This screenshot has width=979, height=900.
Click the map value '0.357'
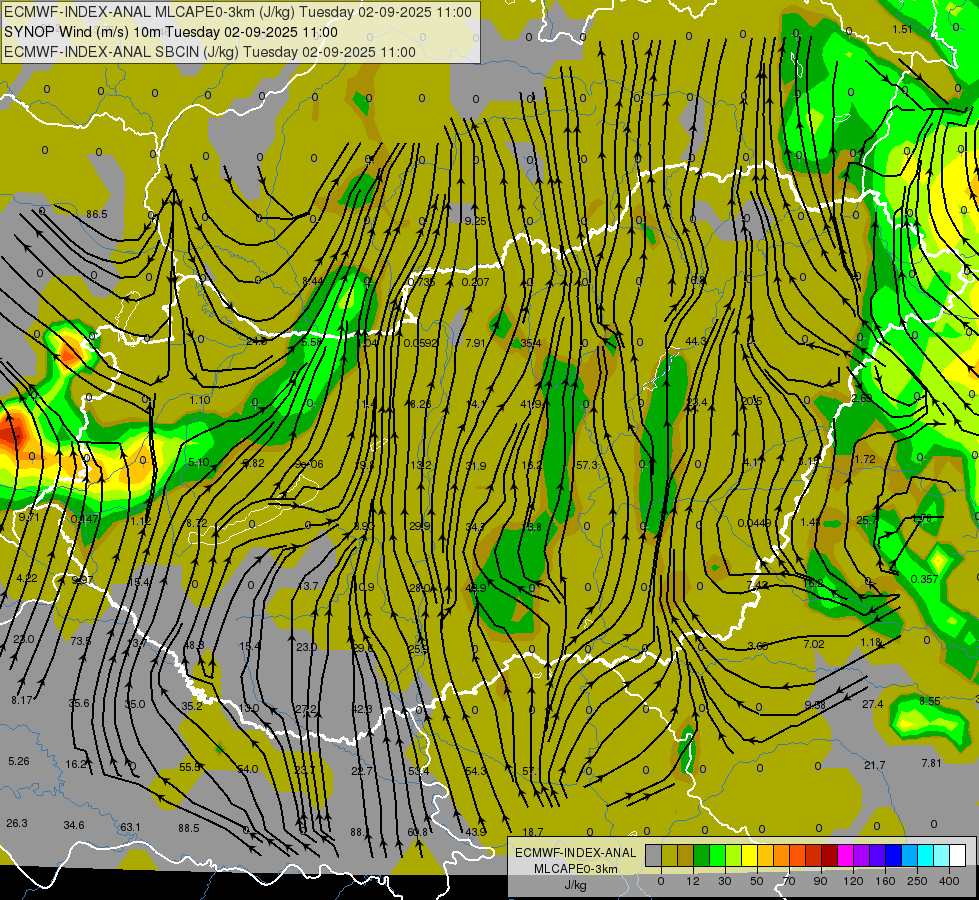pos(925,579)
